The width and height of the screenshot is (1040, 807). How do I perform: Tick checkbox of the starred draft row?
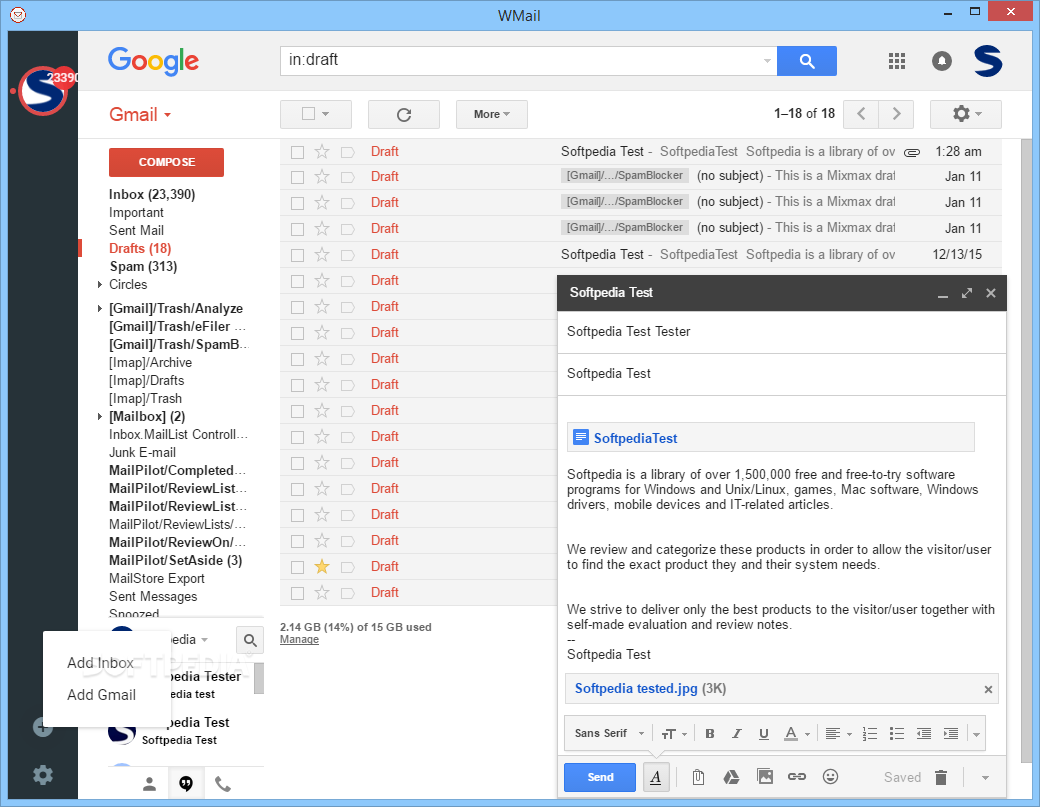click(298, 568)
